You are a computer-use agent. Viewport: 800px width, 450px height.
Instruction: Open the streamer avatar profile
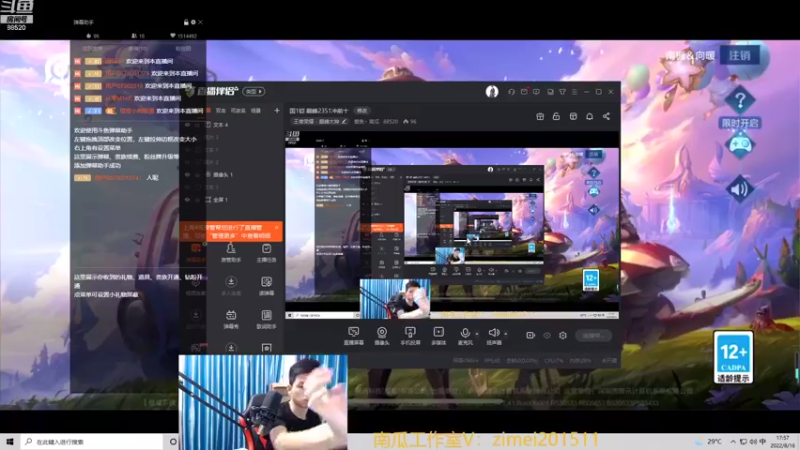coord(492,91)
